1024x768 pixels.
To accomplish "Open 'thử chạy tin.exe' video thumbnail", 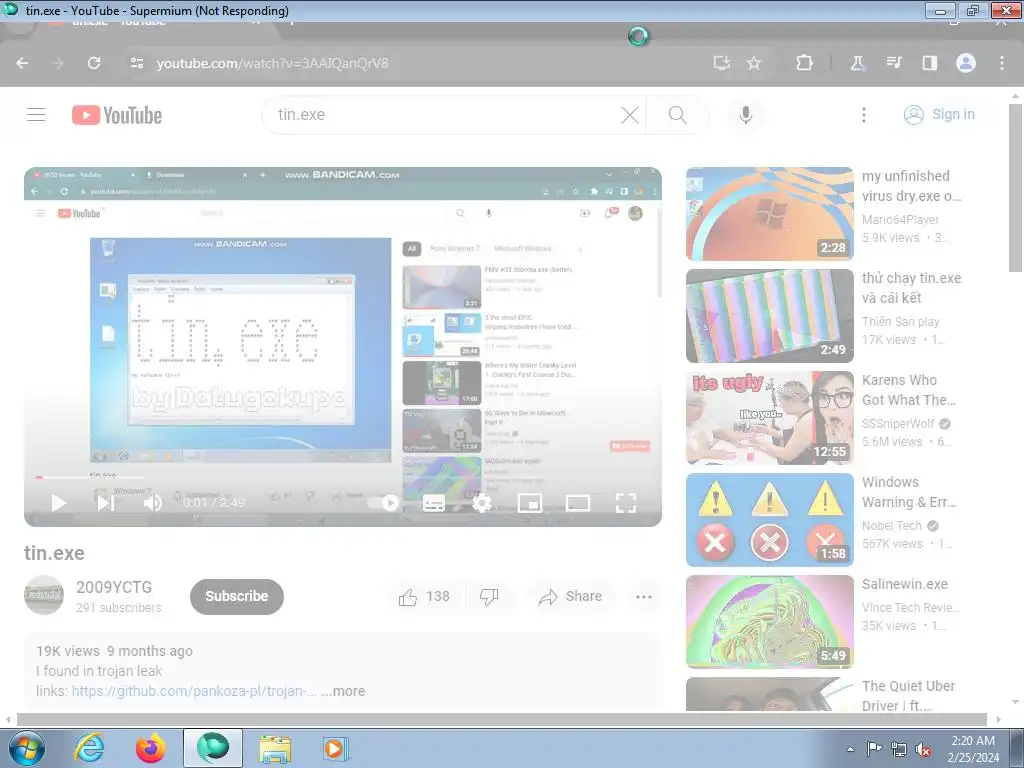I will (769, 316).
